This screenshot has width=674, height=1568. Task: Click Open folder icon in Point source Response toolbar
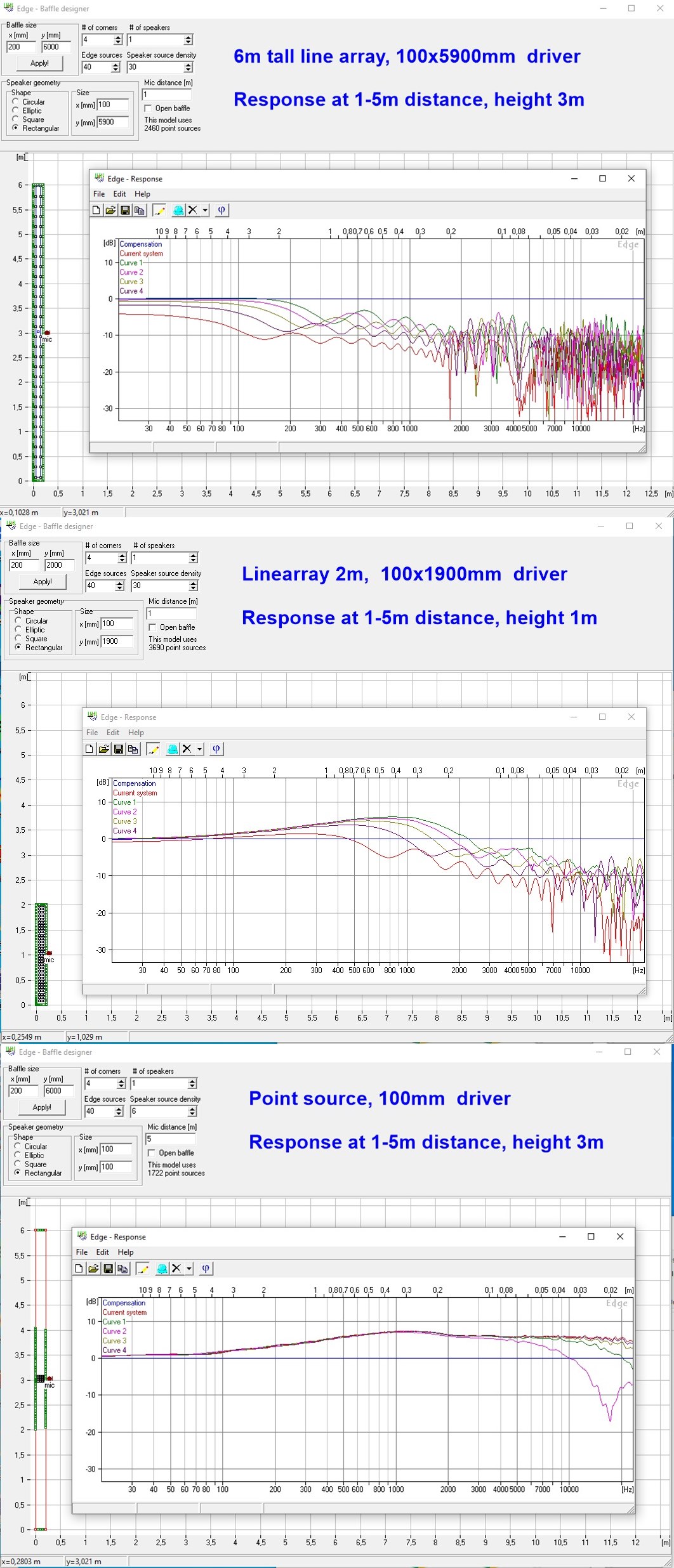(x=93, y=1268)
